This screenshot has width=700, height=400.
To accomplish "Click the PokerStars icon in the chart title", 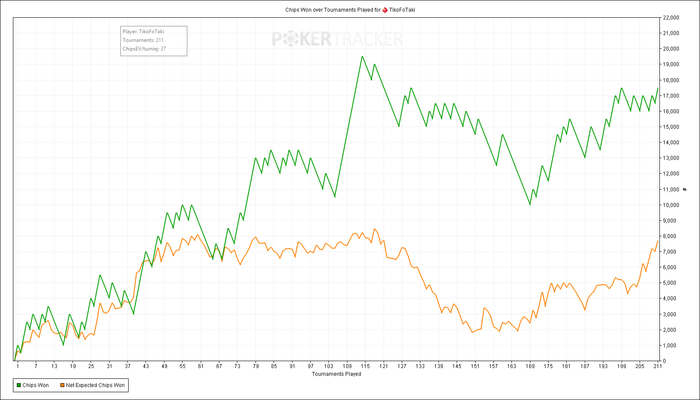I will point(385,9).
